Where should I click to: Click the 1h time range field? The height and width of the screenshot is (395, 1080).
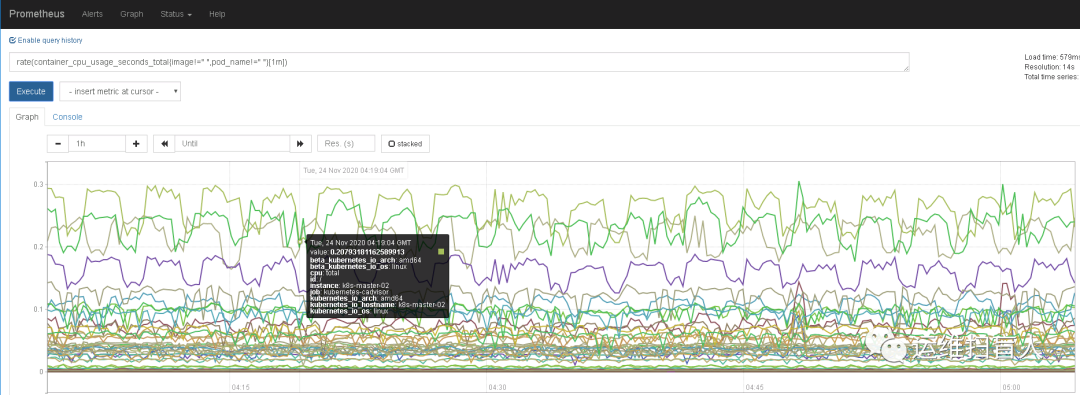(97, 143)
